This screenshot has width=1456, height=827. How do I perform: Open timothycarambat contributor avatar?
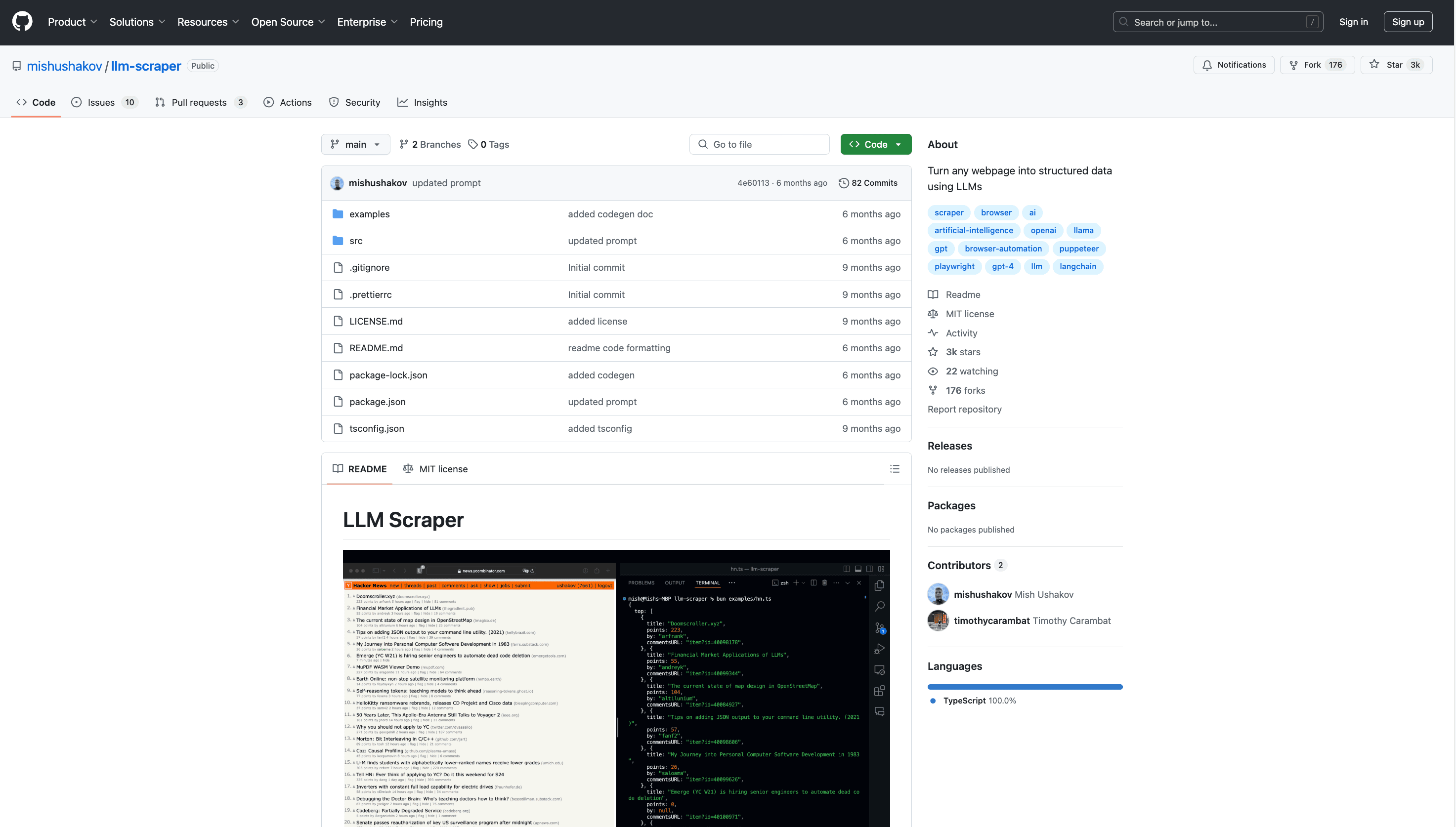[938, 620]
